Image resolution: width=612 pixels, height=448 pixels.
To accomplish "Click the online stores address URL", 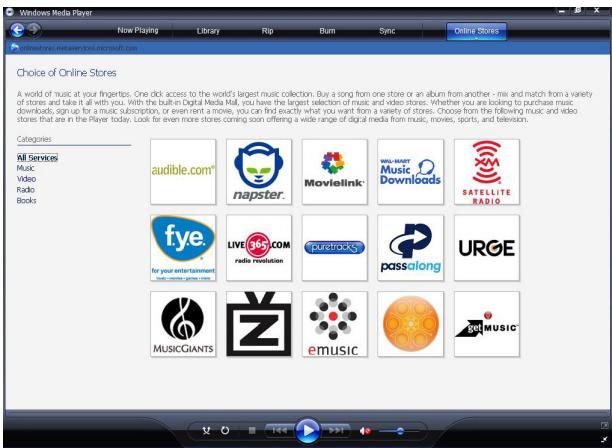I will tap(78, 48).
